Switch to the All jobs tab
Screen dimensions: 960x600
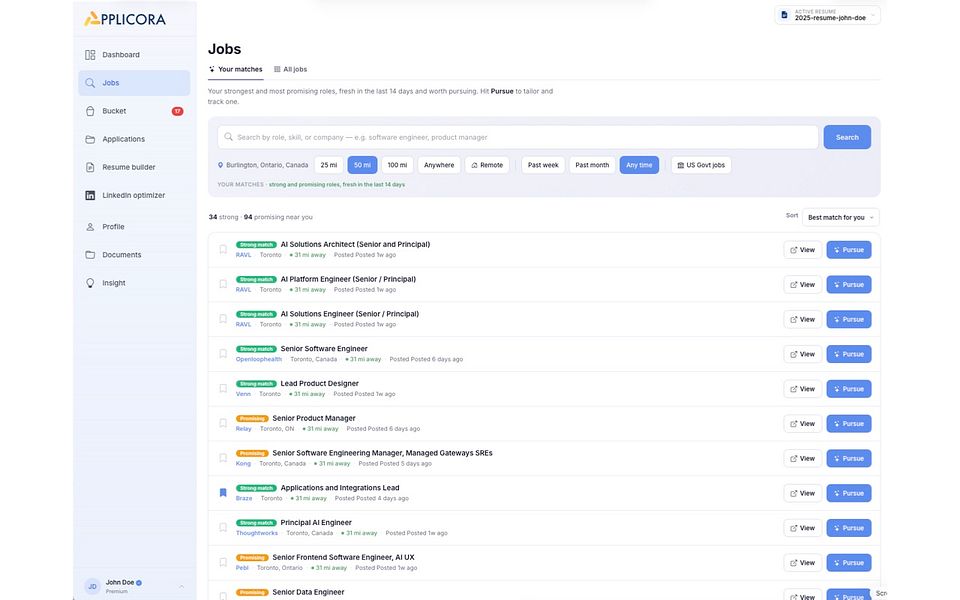[290, 69]
